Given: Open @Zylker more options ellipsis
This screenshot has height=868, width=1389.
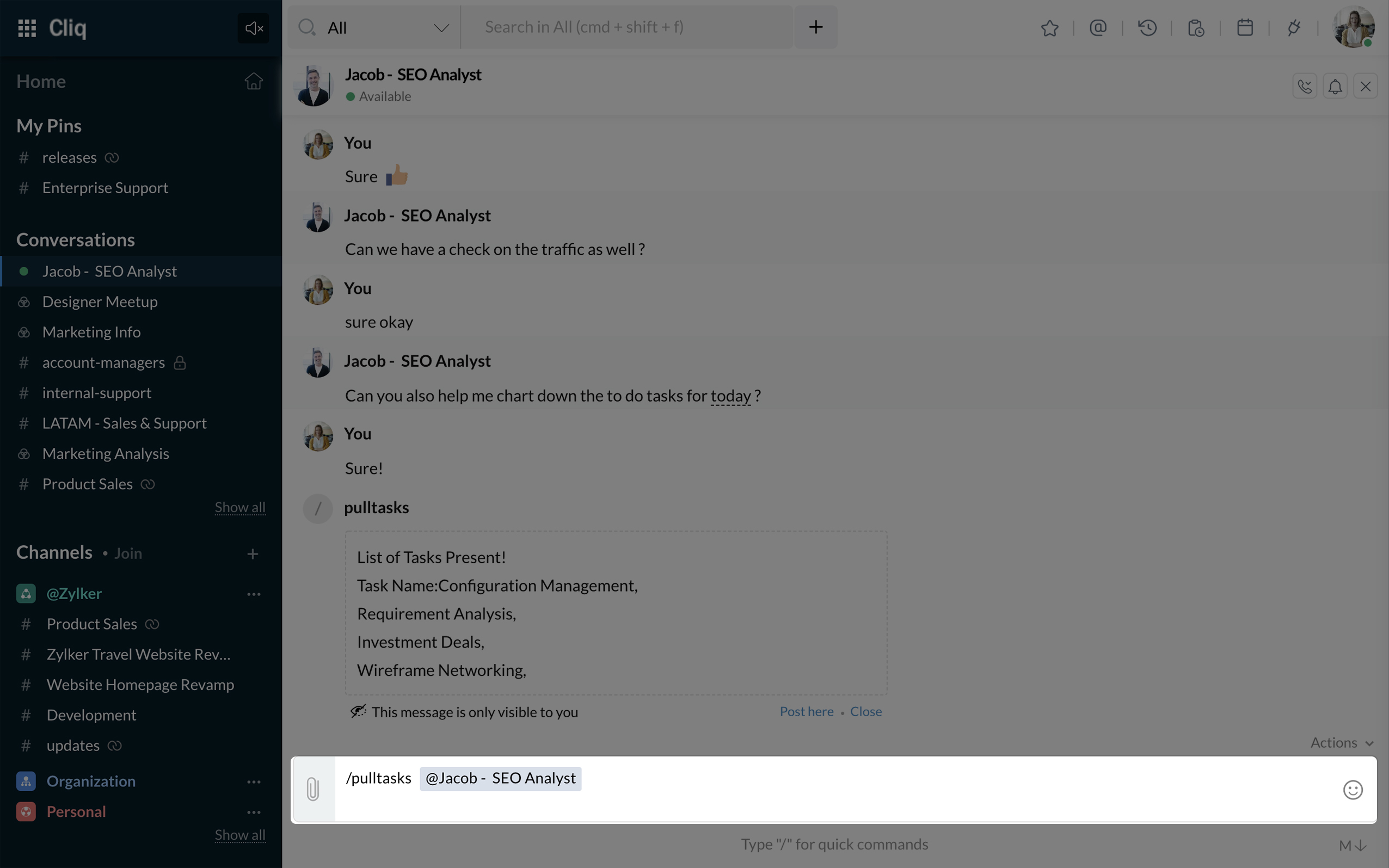Looking at the screenshot, I should coord(254,594).
